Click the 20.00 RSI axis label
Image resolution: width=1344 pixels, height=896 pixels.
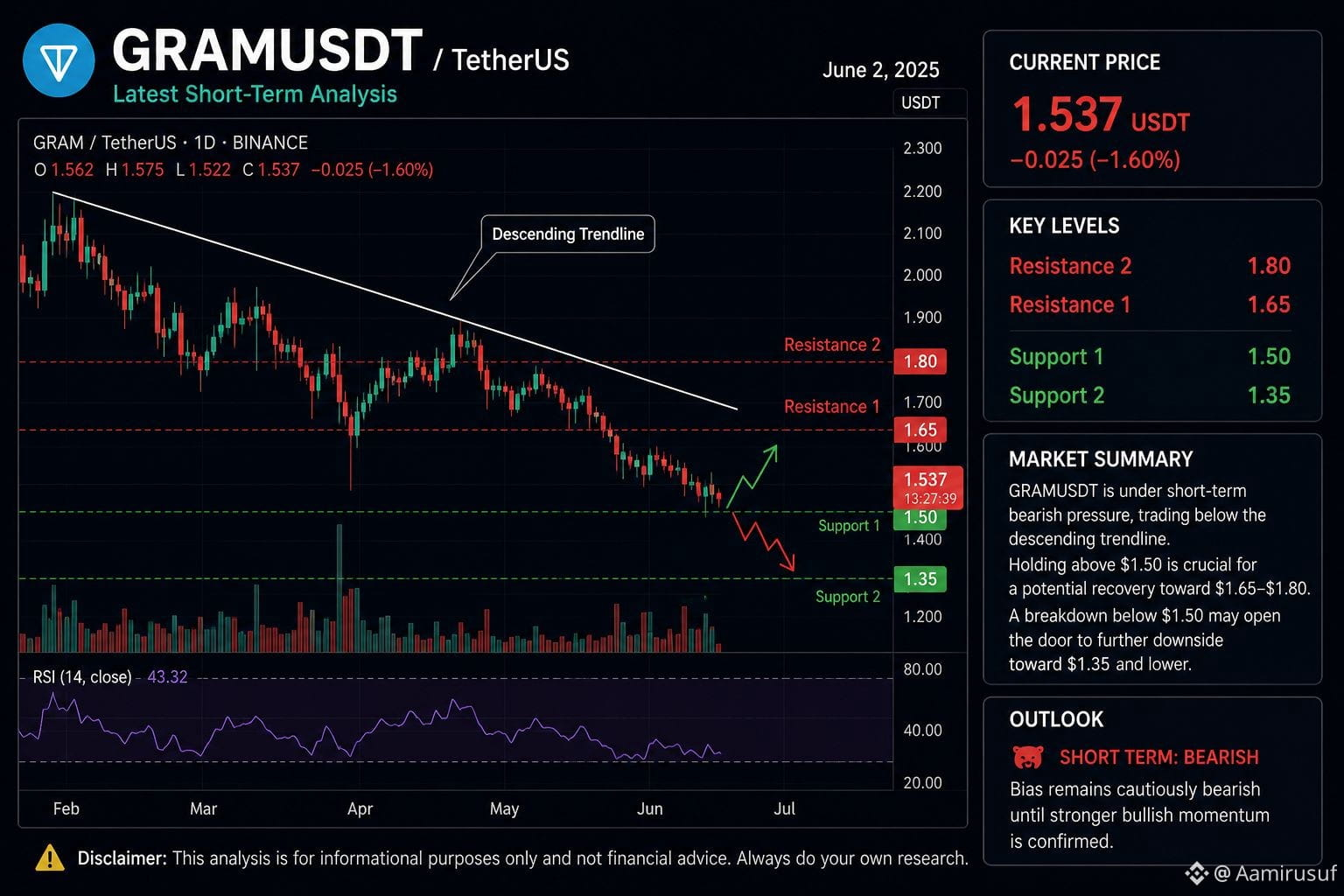922,782
